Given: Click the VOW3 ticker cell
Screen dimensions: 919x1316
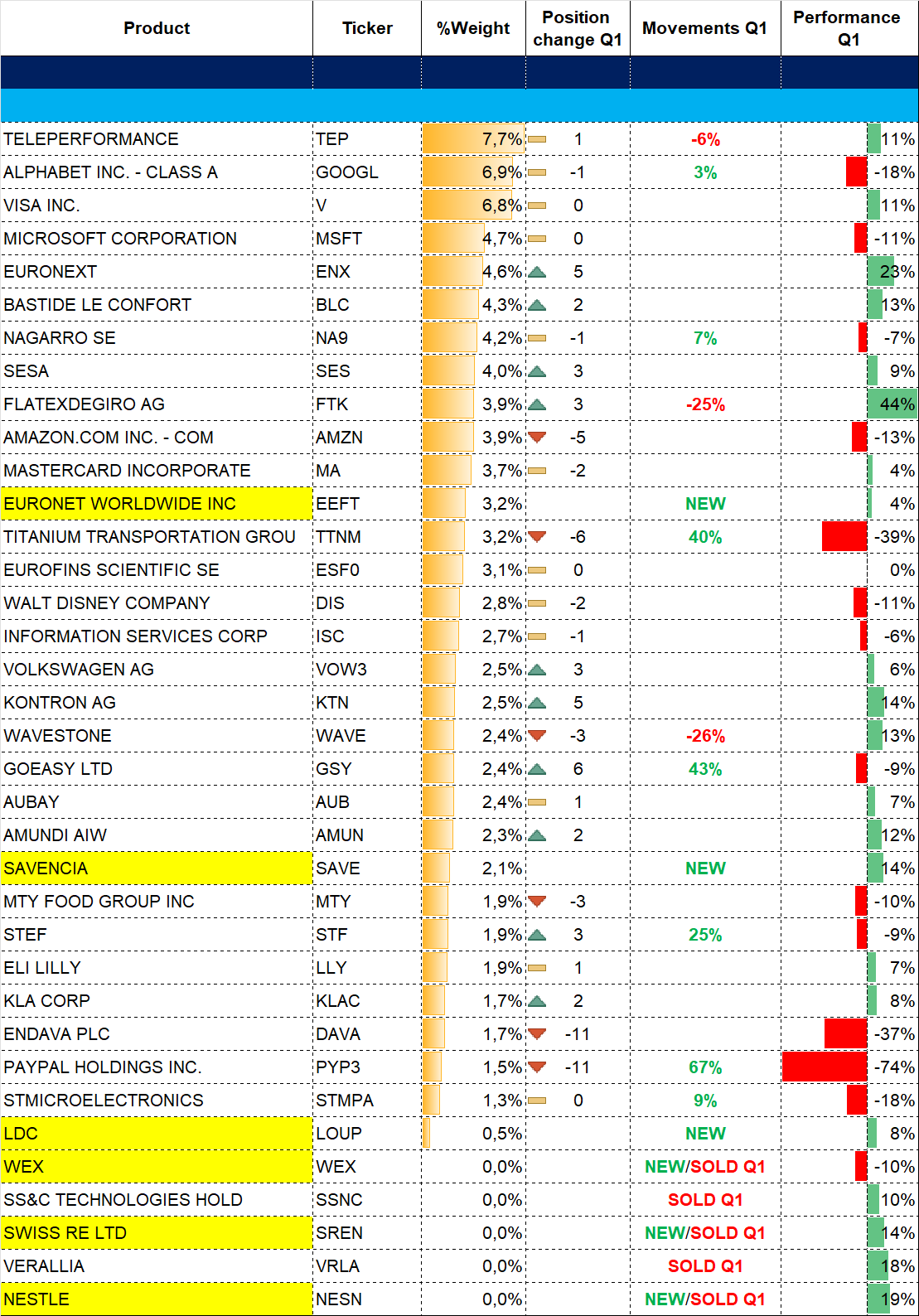Looking at the screenshot, I should point(367,670).
